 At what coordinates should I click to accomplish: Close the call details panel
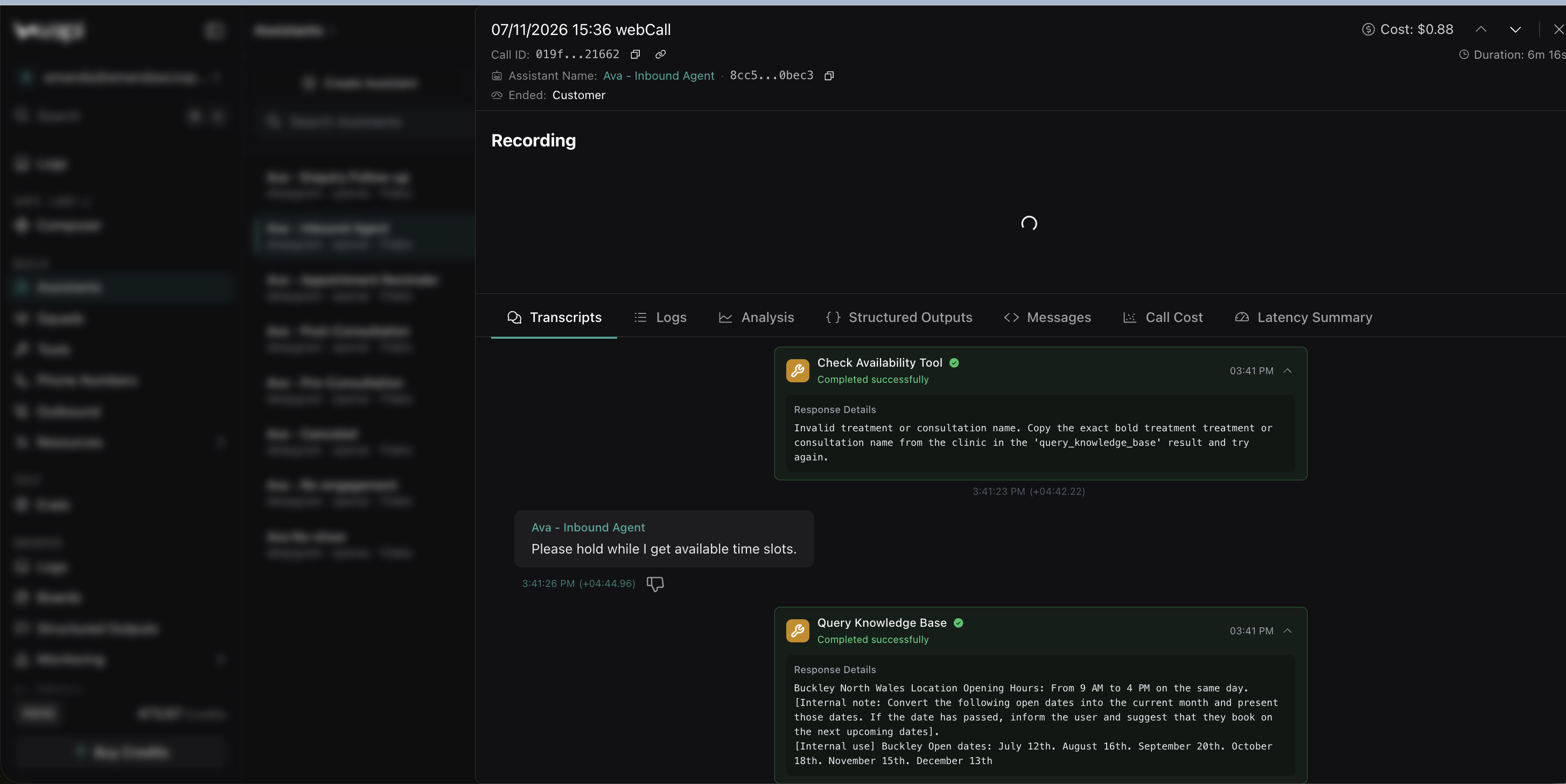(x=1558, y=29)
